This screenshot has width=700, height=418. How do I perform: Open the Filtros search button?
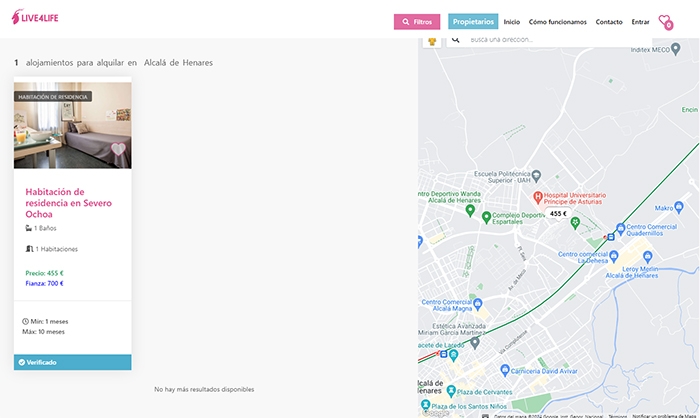click(x=417, y=21)
